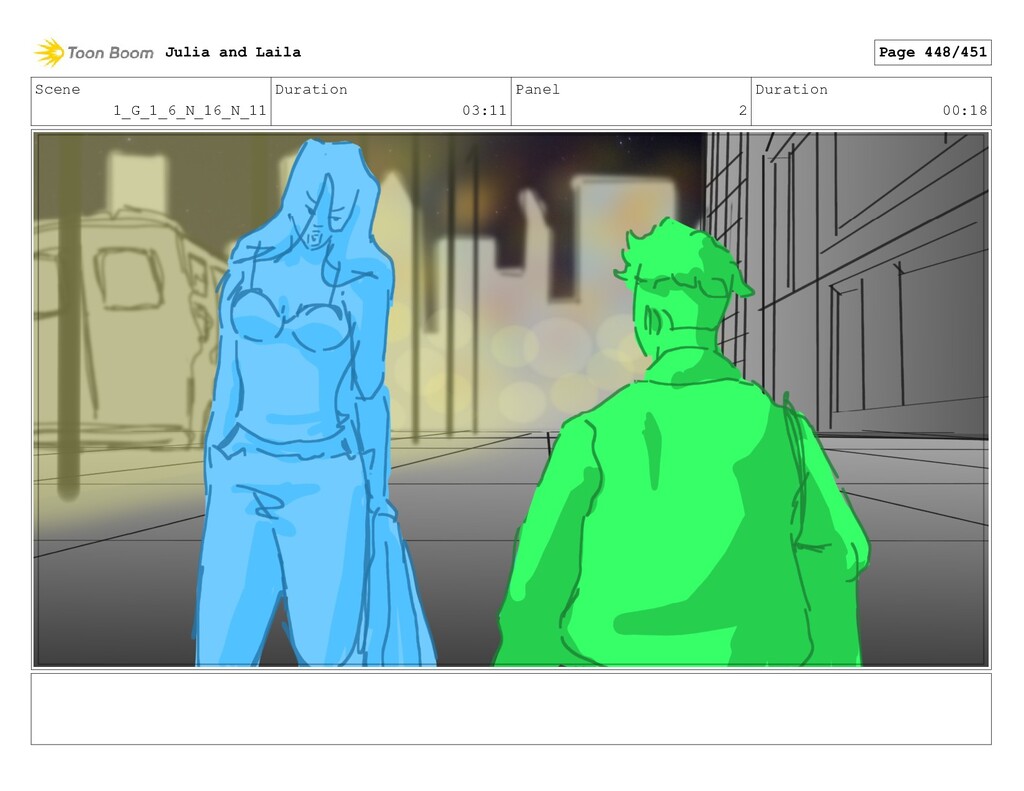This screenshot has height=791, width=1024.
Task: Click the 'Panel' header label
Action: click(537, 89)
